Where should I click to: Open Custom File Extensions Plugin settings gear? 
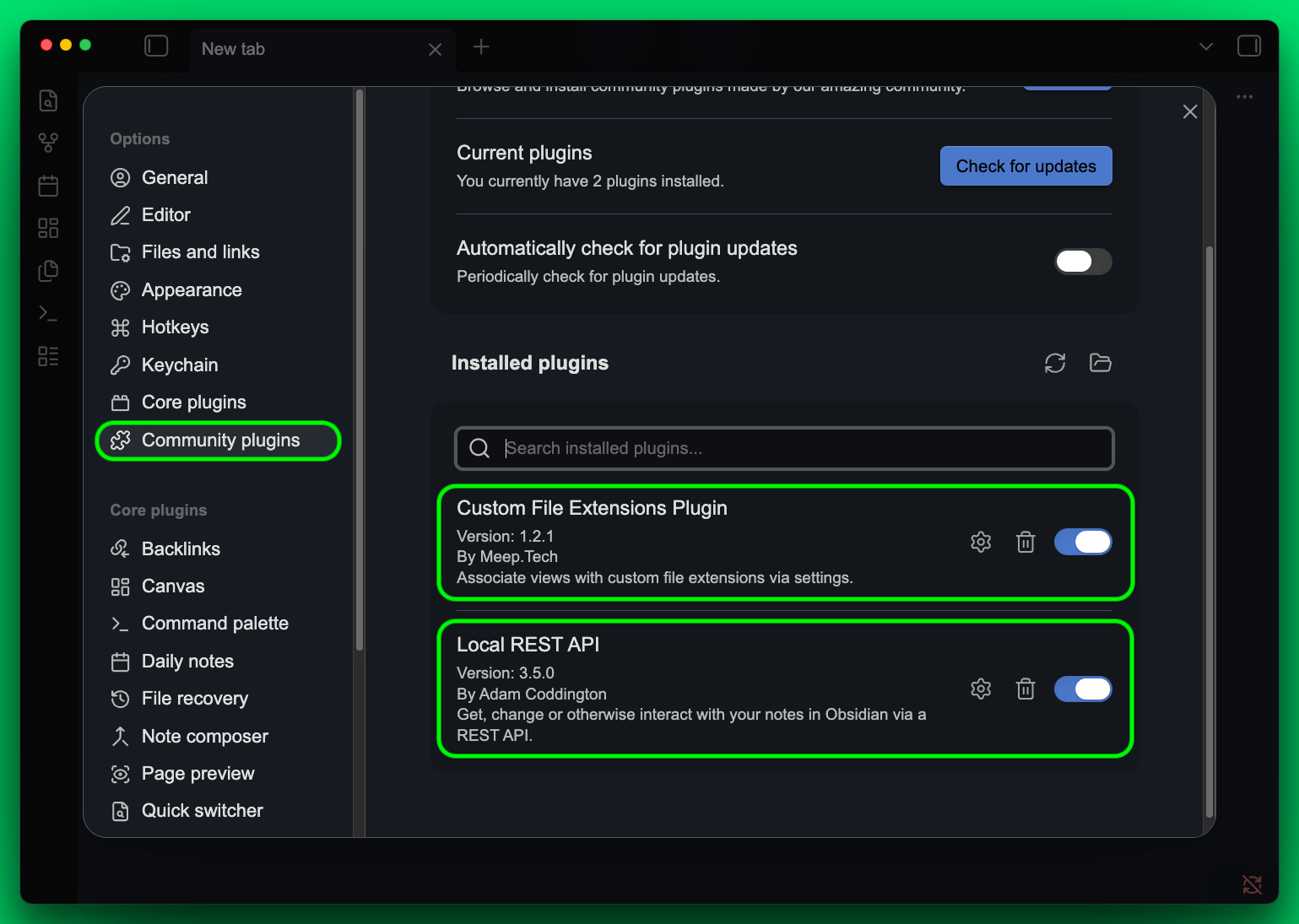tap(981, 542)
